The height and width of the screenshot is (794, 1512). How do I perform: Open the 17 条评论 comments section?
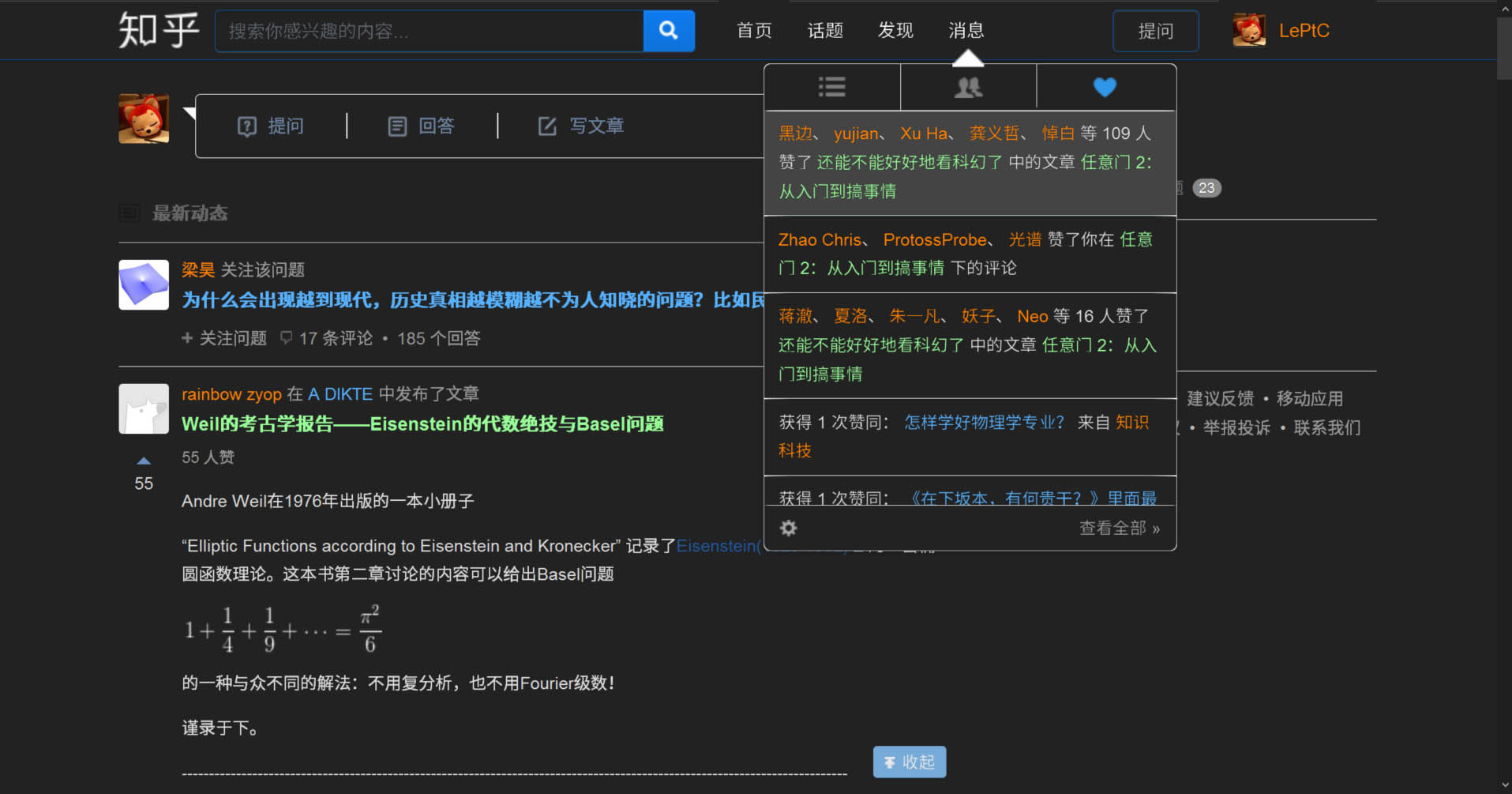327,338
